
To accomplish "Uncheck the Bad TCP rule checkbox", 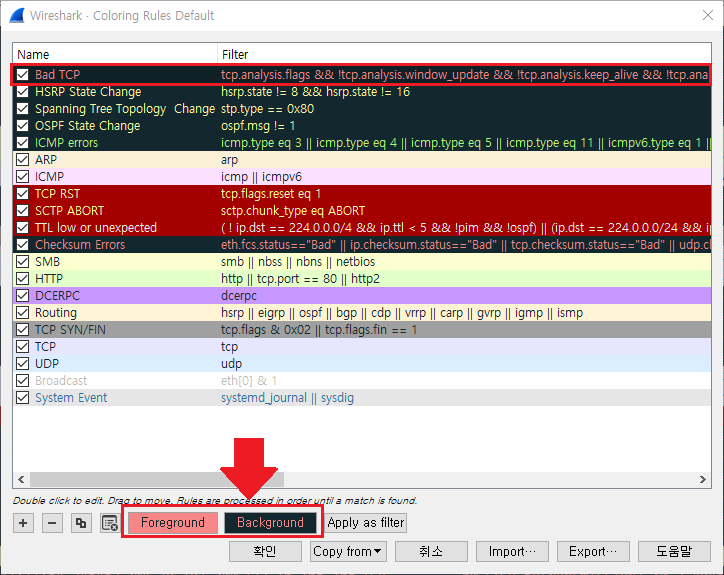I will 23,74.
